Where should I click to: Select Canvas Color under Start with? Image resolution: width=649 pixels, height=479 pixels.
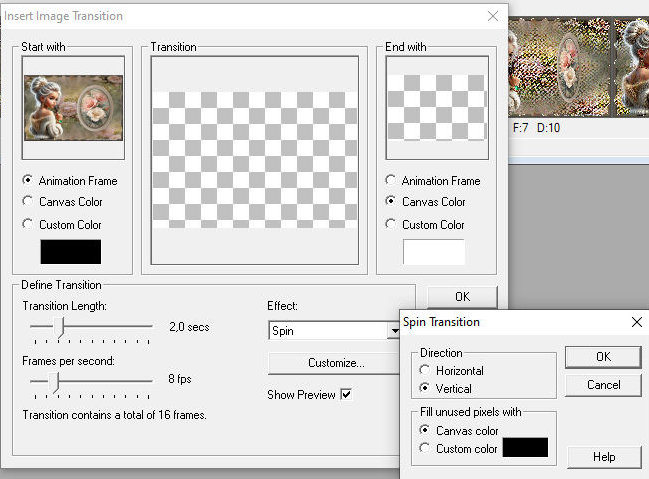click(28, 203)
